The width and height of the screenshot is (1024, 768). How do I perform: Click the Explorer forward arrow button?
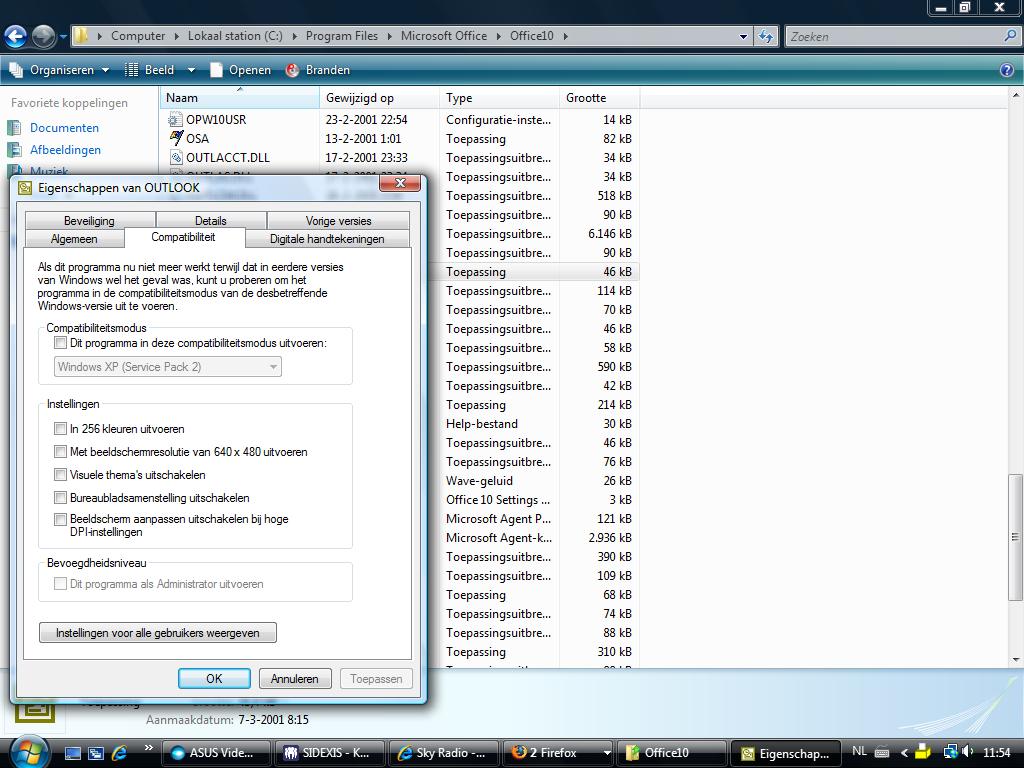click(x=44, y=36)
